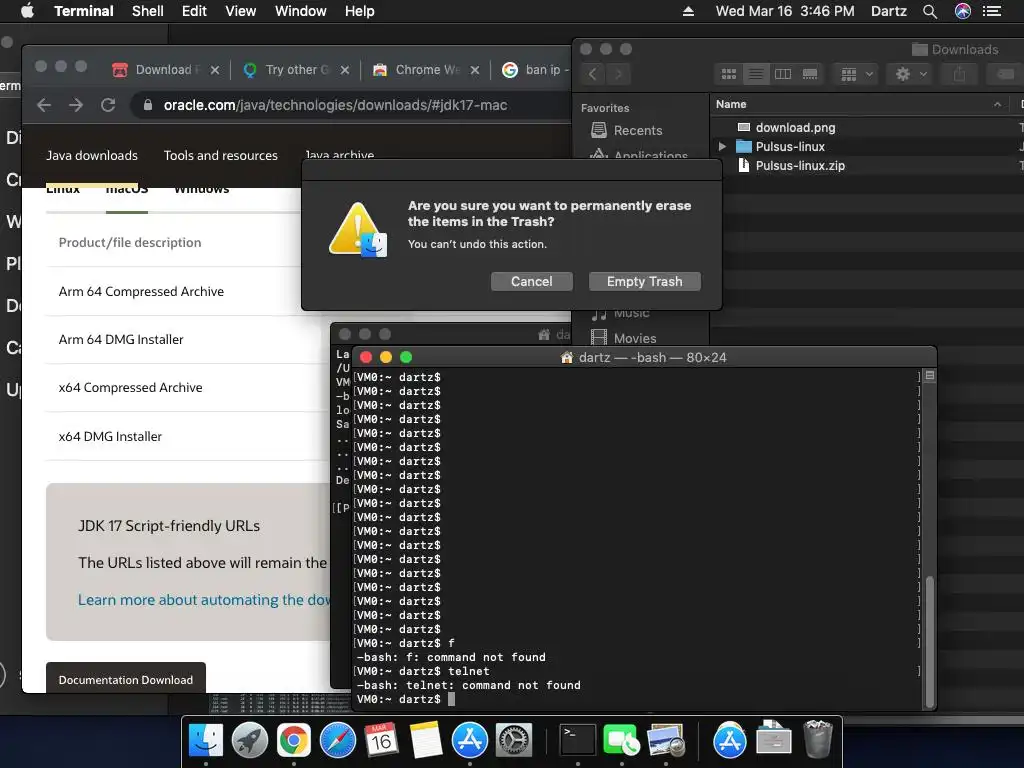
Task: Open Launchpad rocket icon in Dock
Action: coord(249,741)
